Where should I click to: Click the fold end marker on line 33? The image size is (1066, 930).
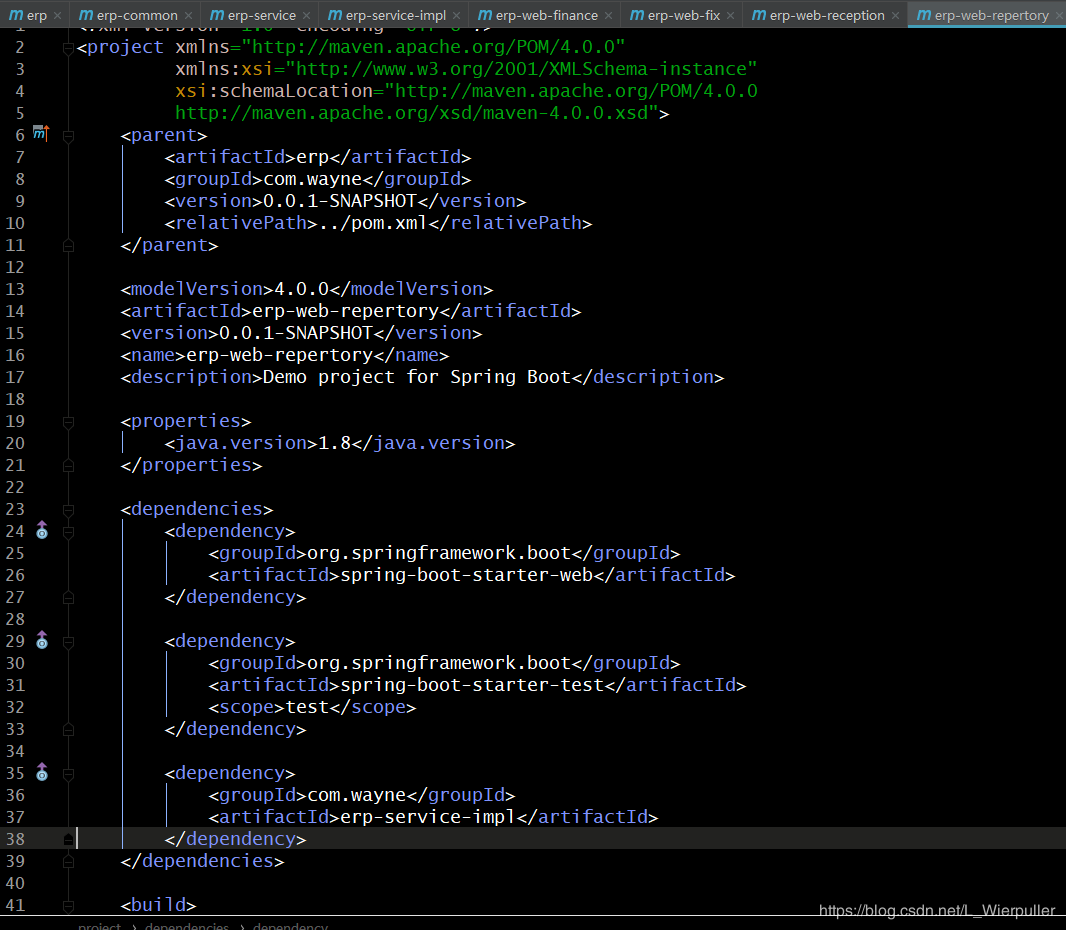[68, 729]
